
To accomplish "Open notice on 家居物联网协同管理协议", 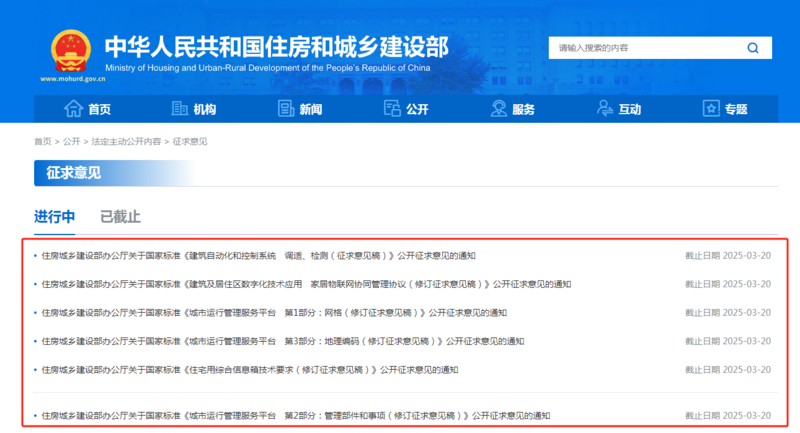I will coord(306,284).
